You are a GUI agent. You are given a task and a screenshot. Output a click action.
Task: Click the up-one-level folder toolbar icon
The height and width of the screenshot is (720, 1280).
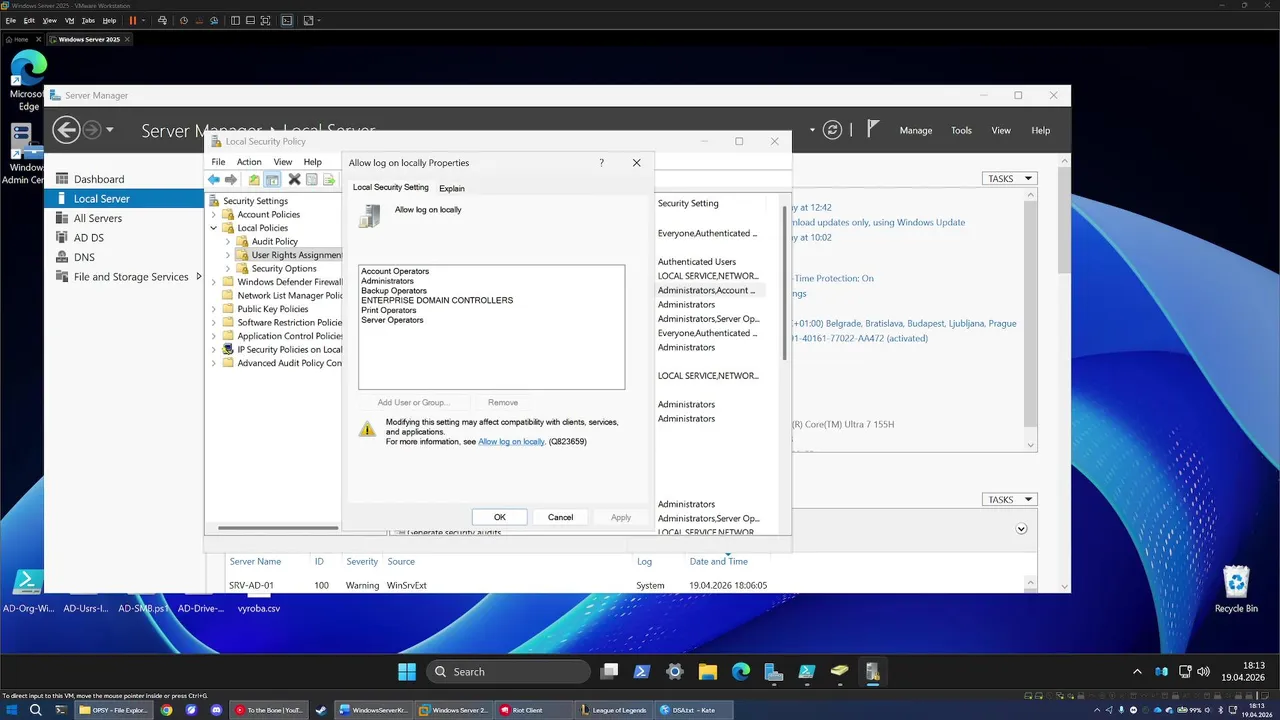(254, 180)
